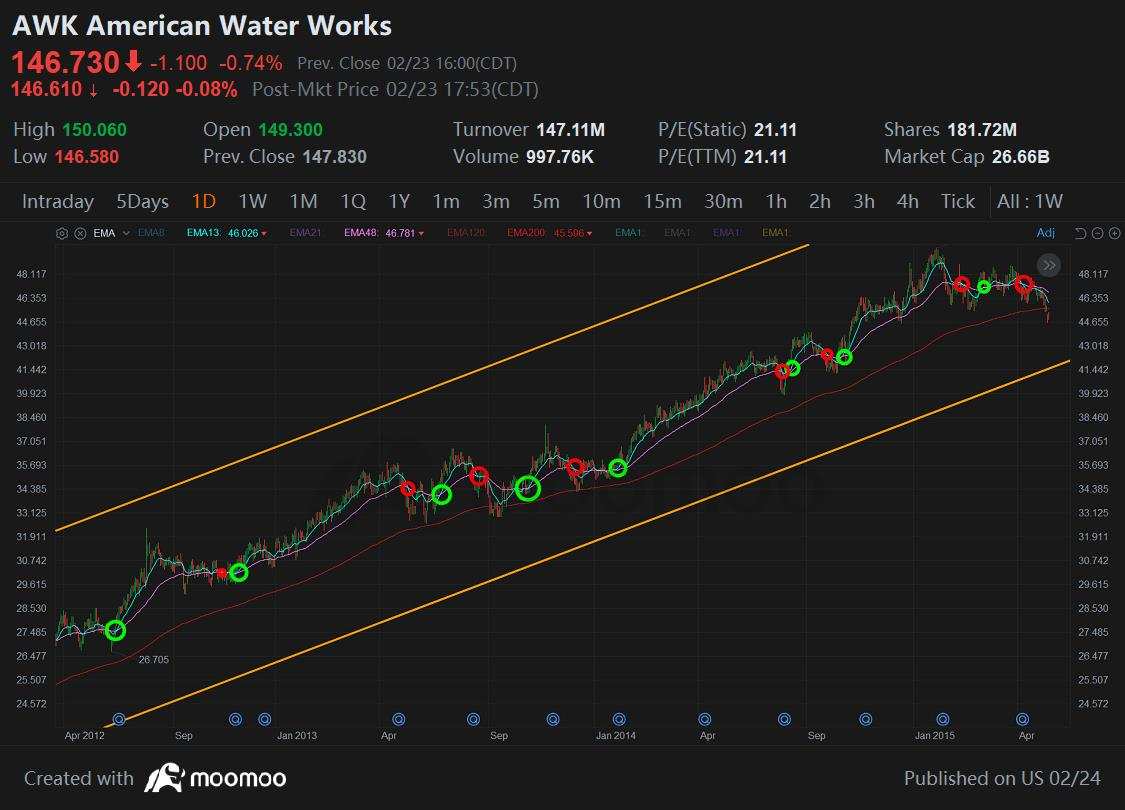Select the 1Y yearly timeframe

pos(399,202)
